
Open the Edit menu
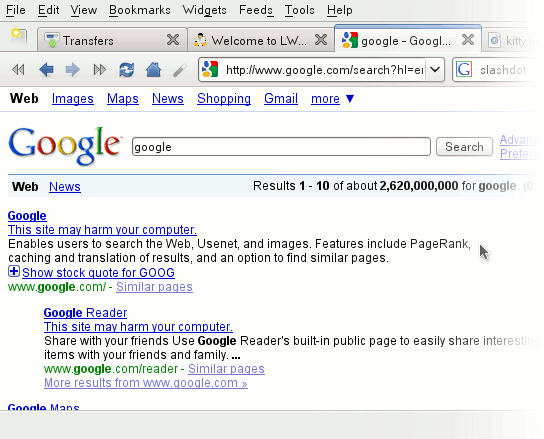(49, 10)
